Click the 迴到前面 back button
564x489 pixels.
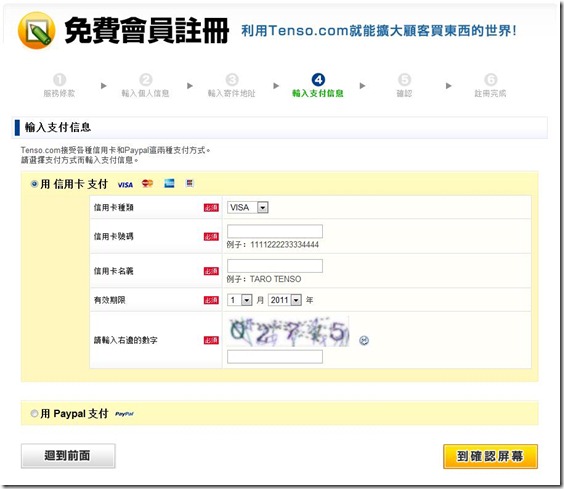(x=68, y=456)
